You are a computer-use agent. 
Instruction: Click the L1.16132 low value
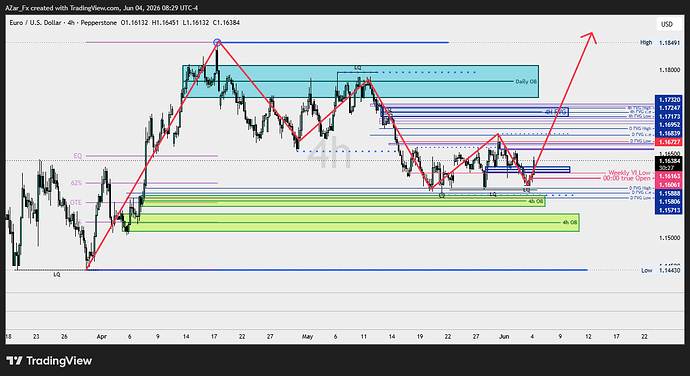coord(195,22)
